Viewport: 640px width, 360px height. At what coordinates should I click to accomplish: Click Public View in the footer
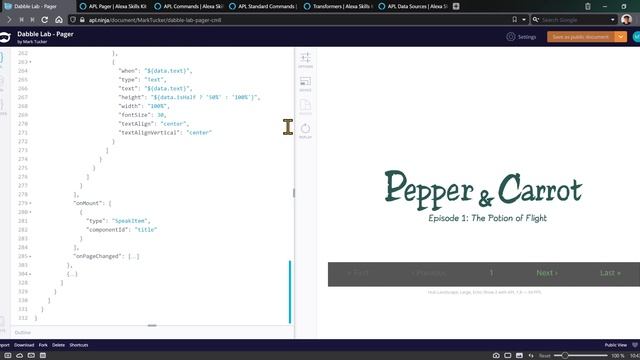point(616,345)
